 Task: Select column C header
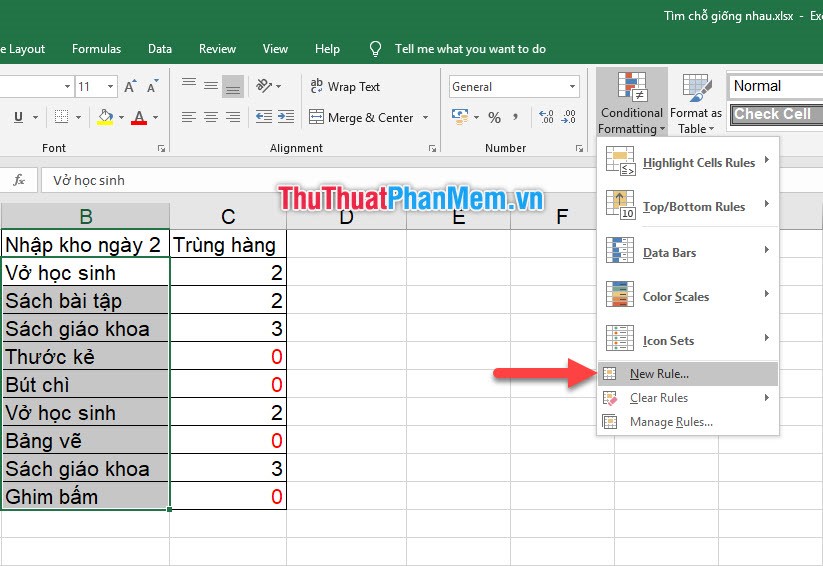point(228,216)
